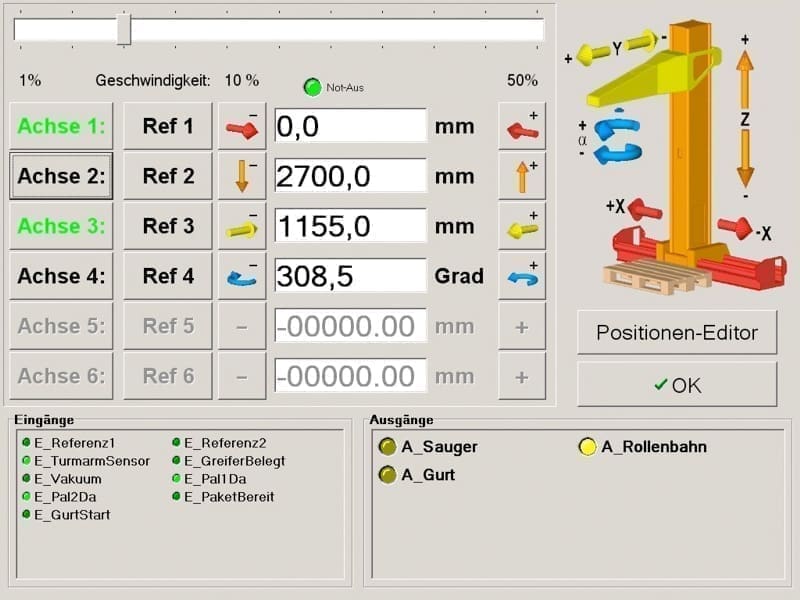Viewport: 800px width, 600px height.
Task: Raise axis 2 with orange up arrow
Action: [521, 177]
